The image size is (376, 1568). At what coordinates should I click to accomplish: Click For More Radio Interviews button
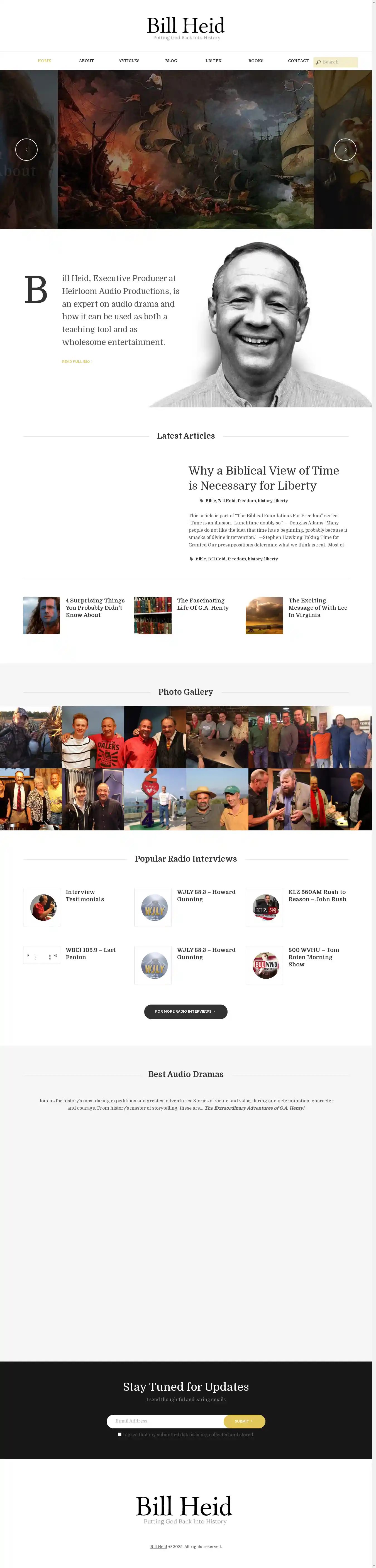(x=185, y=1011)
